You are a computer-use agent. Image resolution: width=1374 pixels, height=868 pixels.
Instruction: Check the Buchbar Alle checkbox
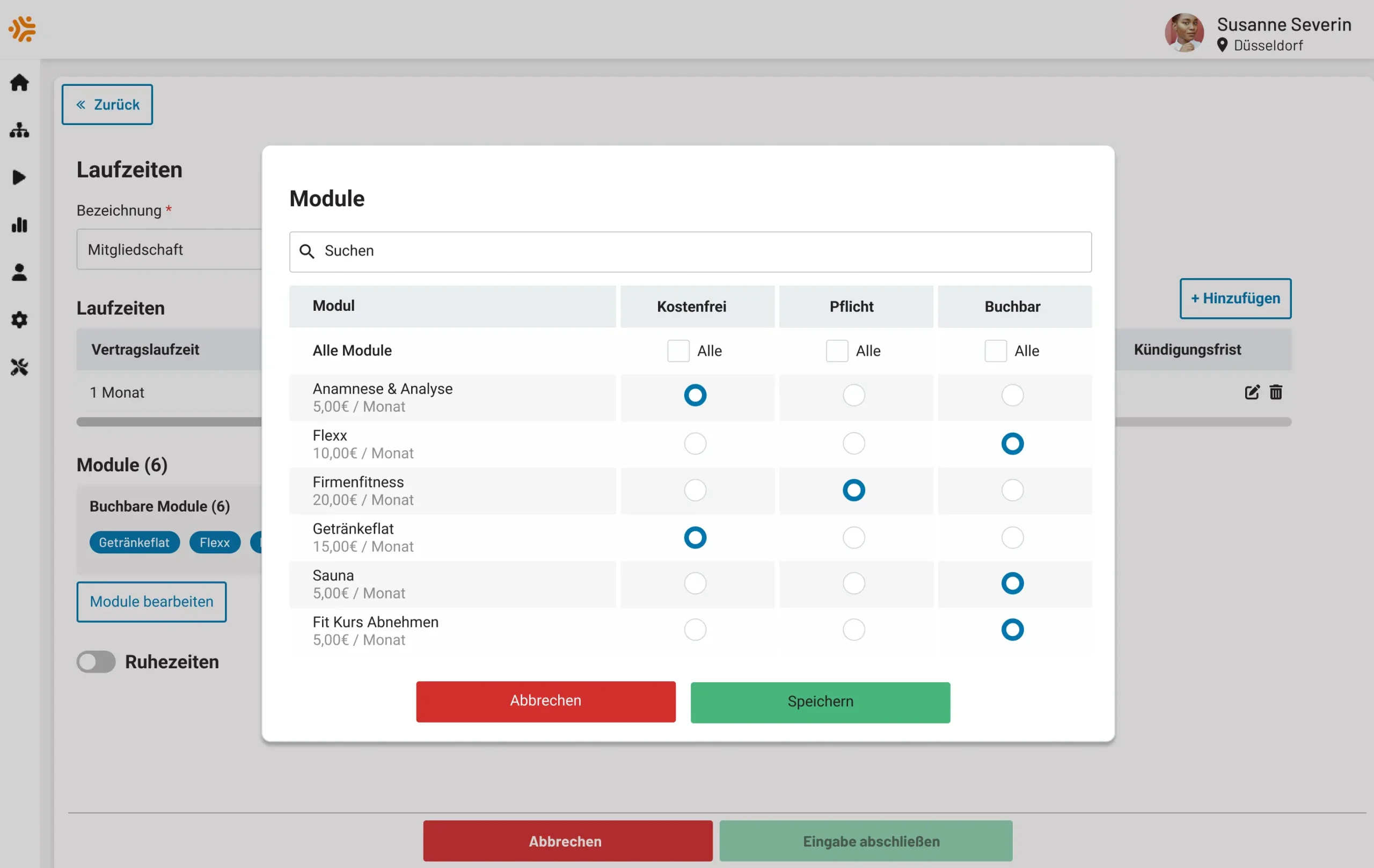tap(996, 351)
